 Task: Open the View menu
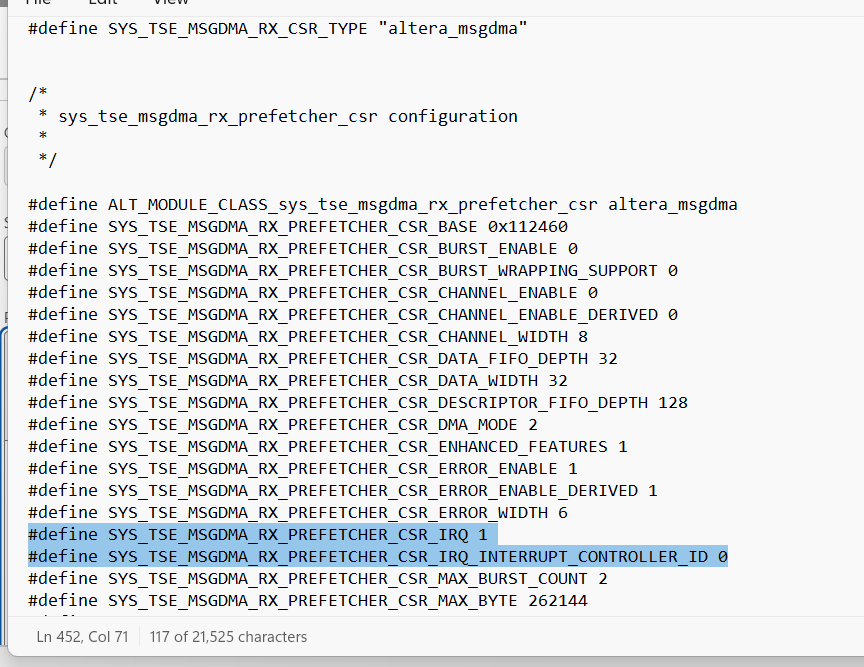[x=171, y=3]
